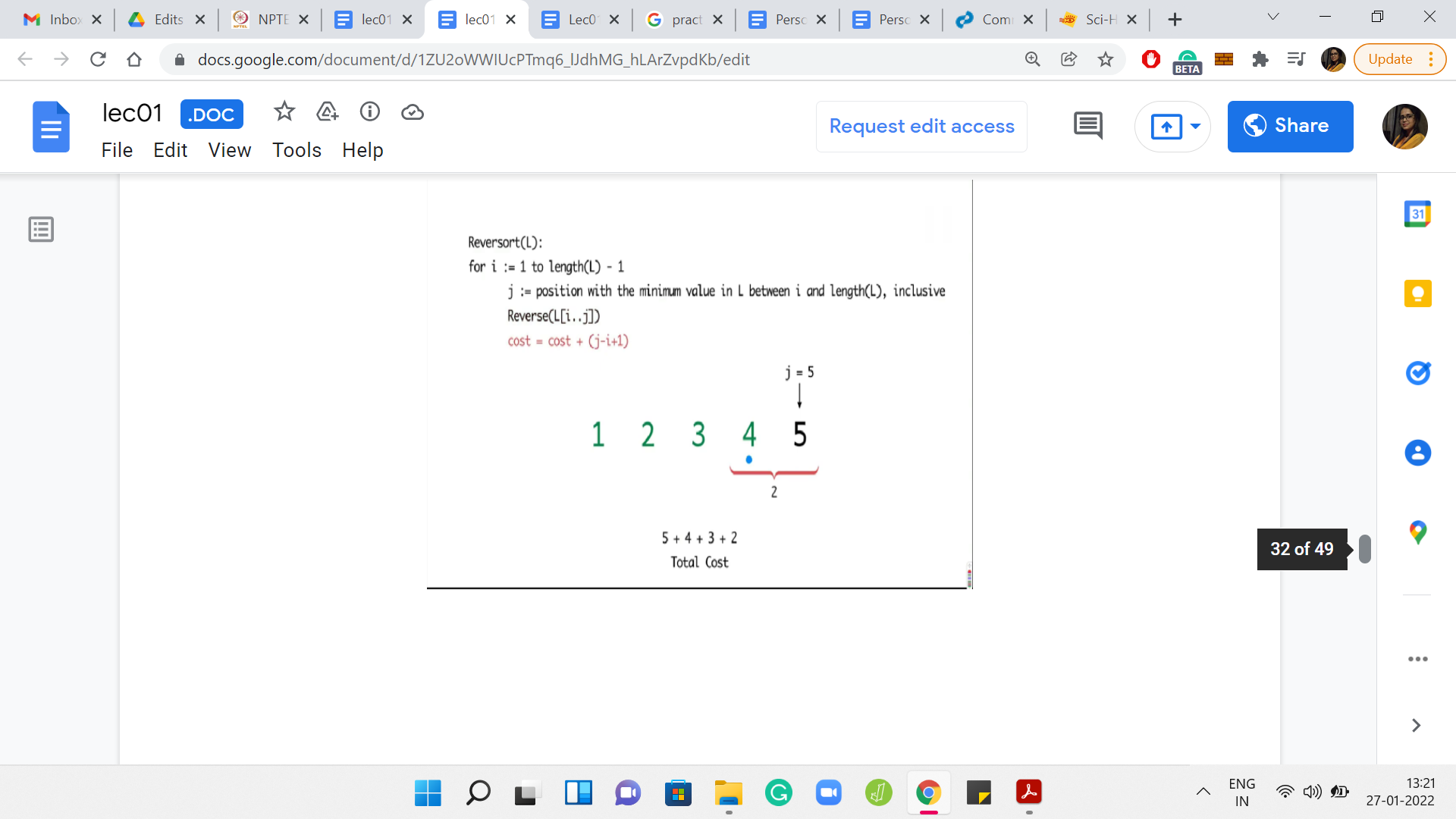Check the cloud document status icon
1456x819 pixels.
pyautogui.click(x=413, y=112)
